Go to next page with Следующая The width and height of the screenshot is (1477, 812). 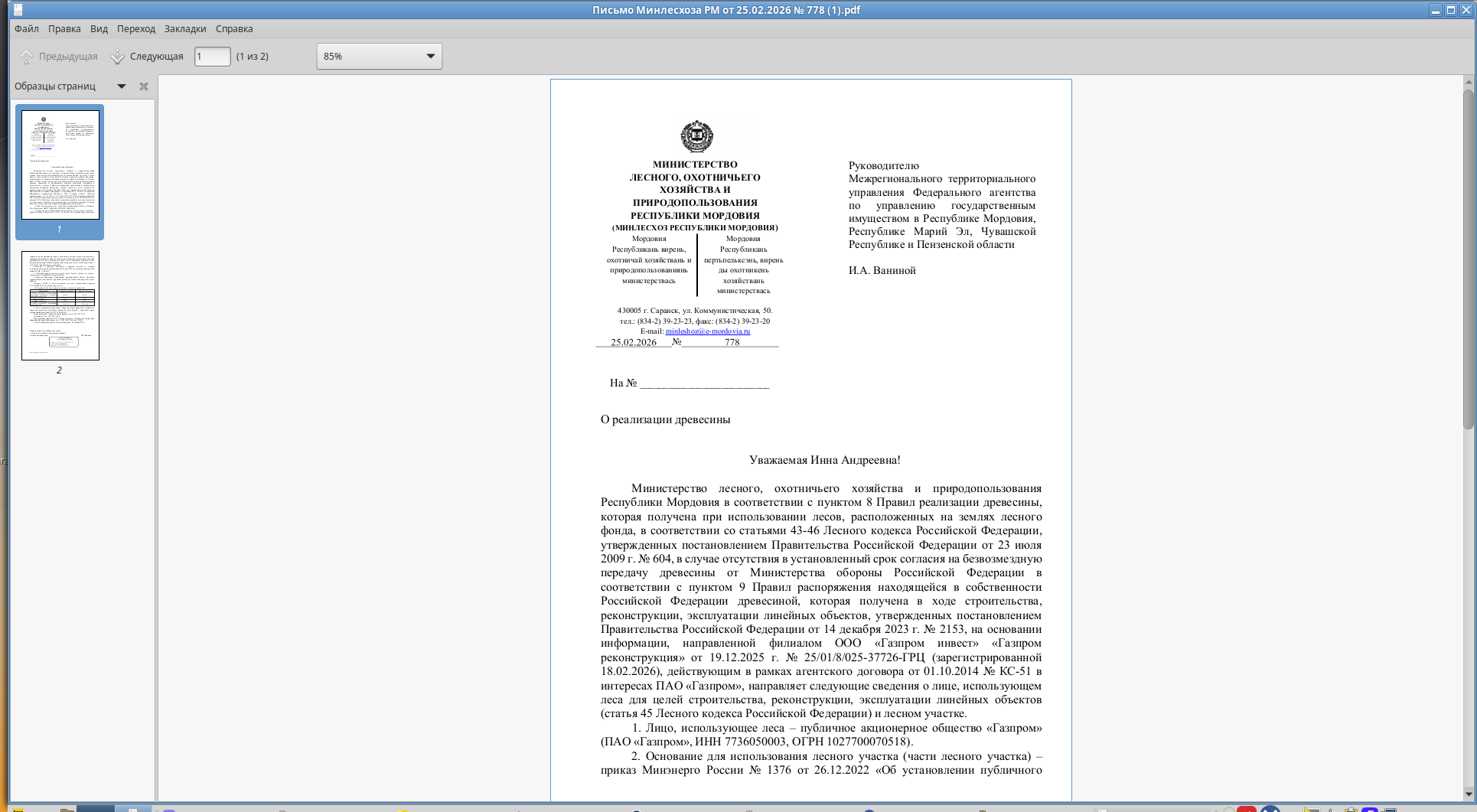pyautogui.click(x=147, y=57)
